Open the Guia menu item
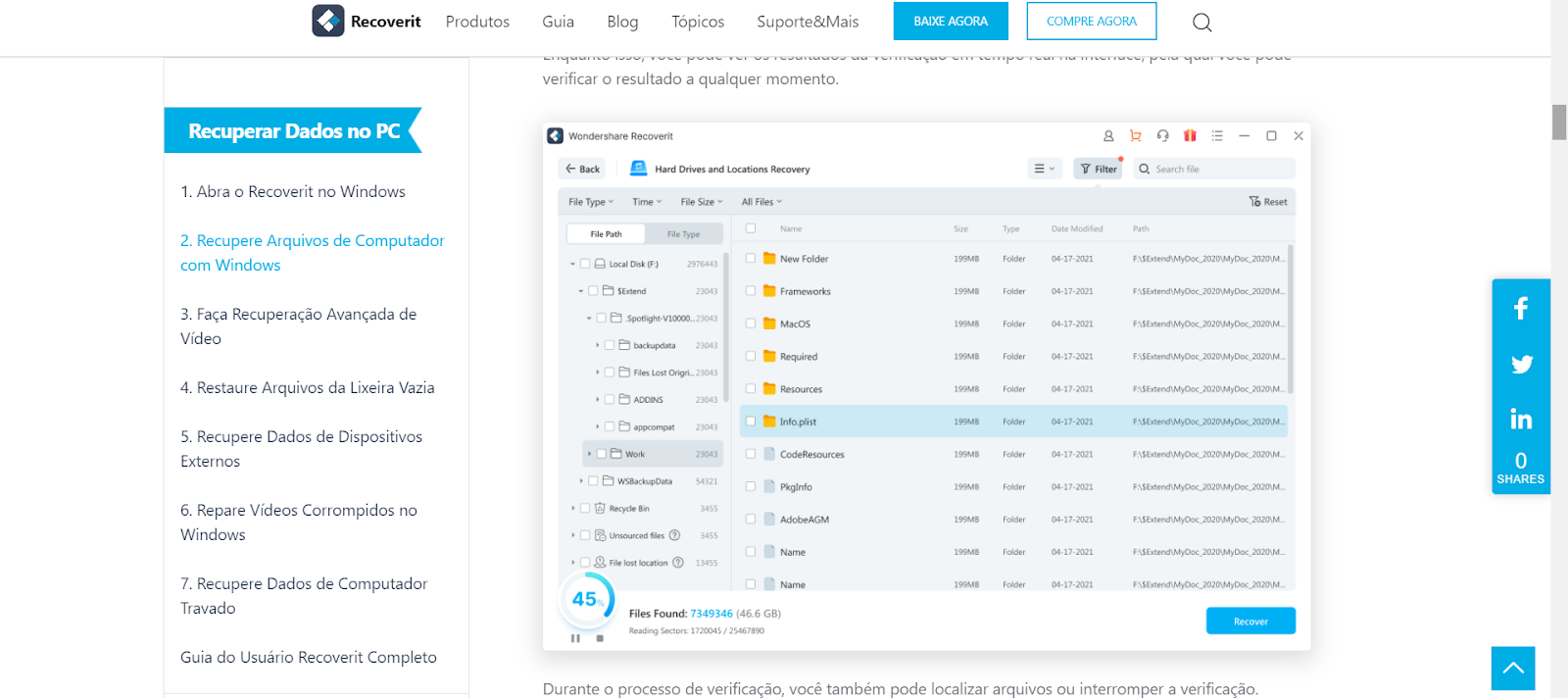Viewport: 1568px width, 698px height. click(558, 22)
